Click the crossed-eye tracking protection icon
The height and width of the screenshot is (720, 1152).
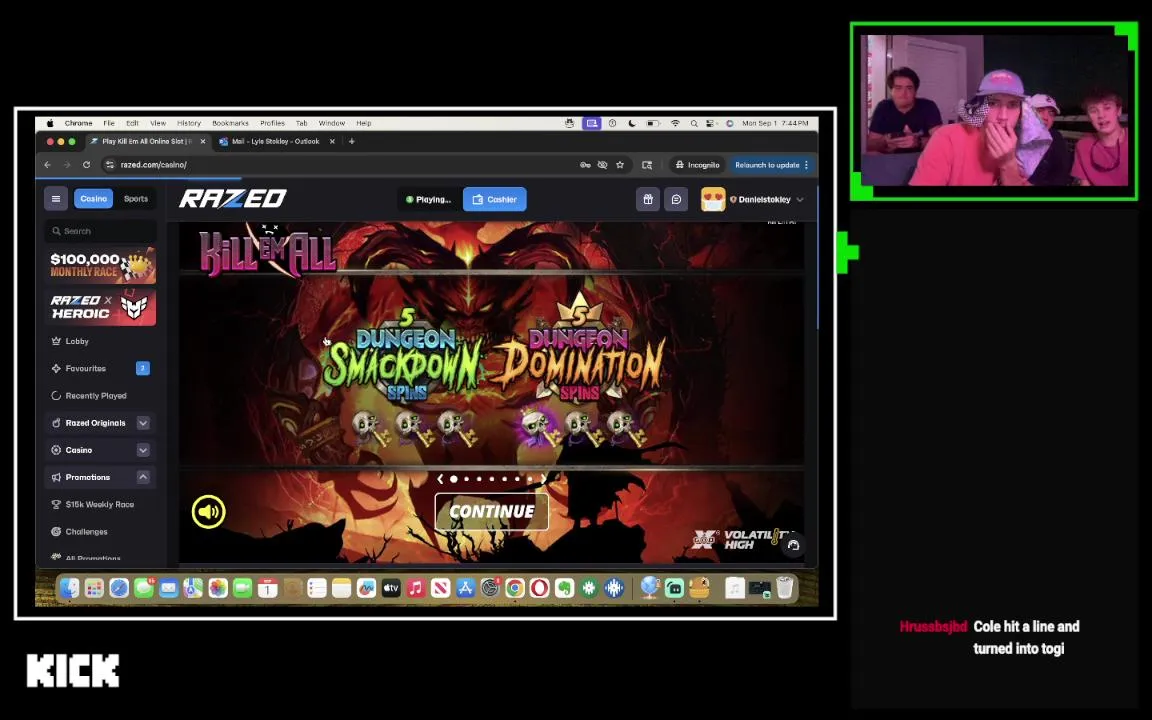[x=602, y=165]
